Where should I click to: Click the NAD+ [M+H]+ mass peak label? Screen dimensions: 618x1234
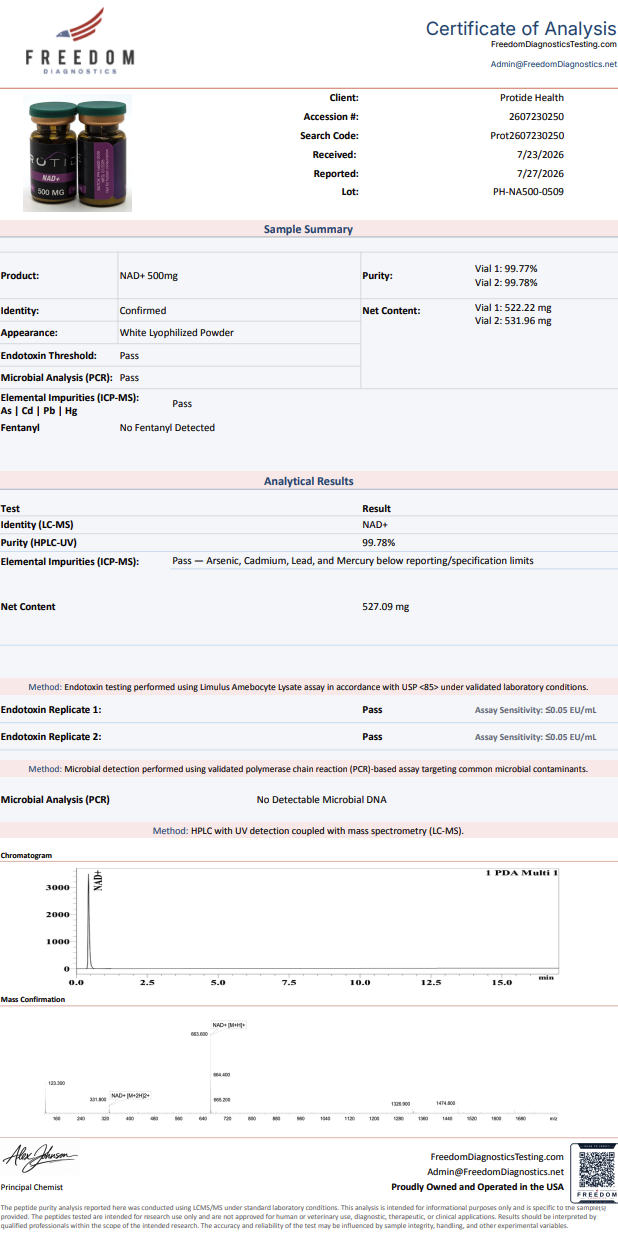[x=230, y=1025]
